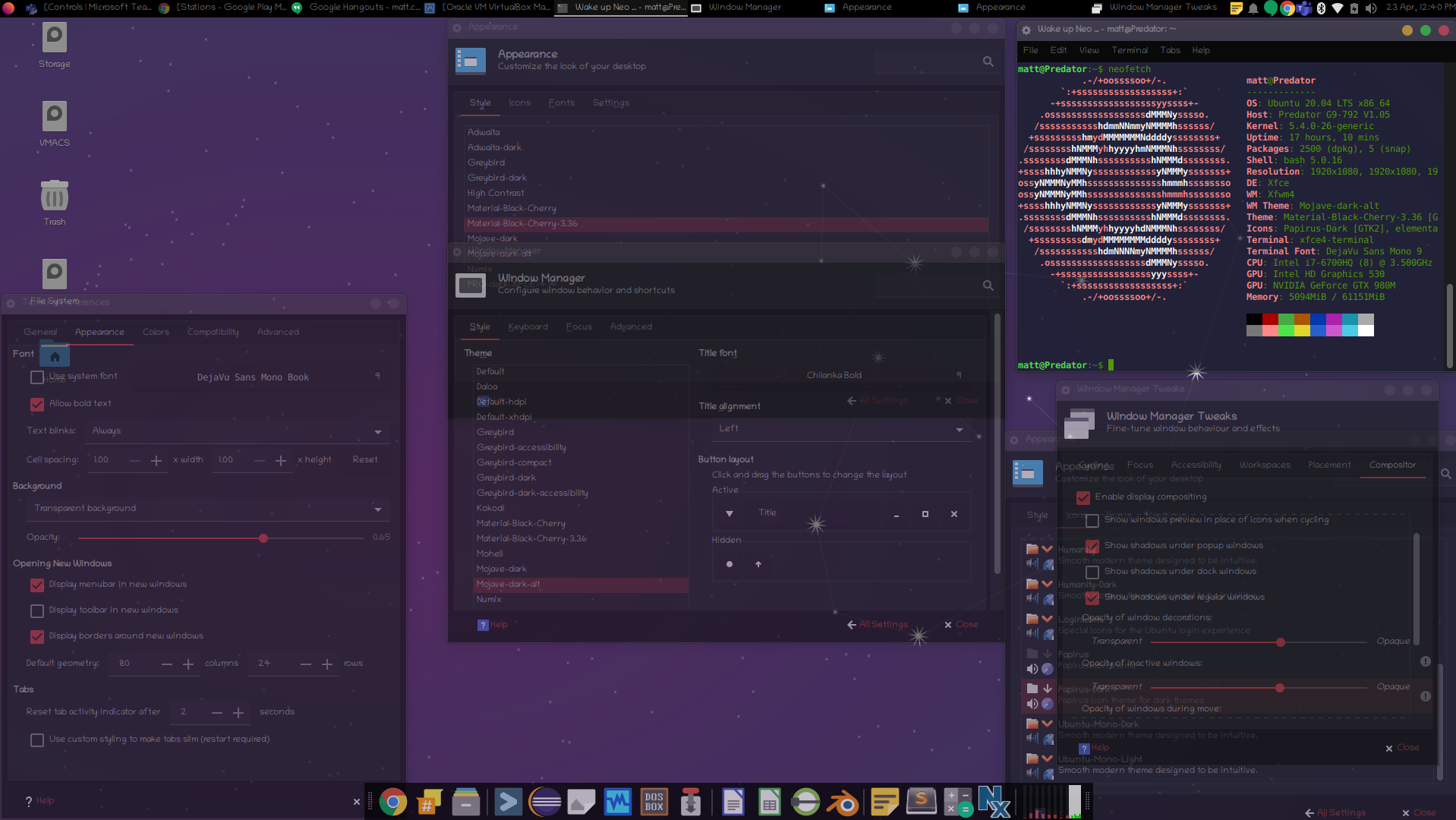Click the search icon in Window Manager
Image resolution: width=1456 pixels, height=820 pixels.
pos(988,285)
